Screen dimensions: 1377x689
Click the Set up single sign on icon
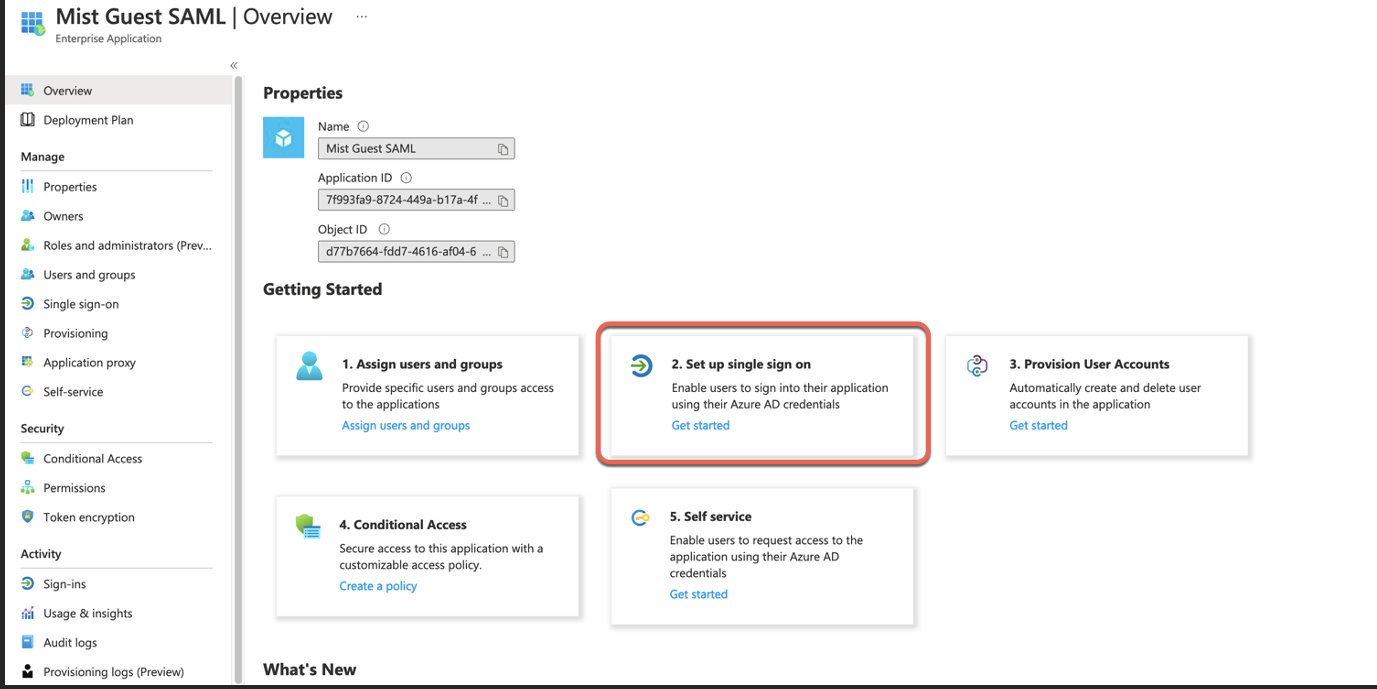(641, 366)
